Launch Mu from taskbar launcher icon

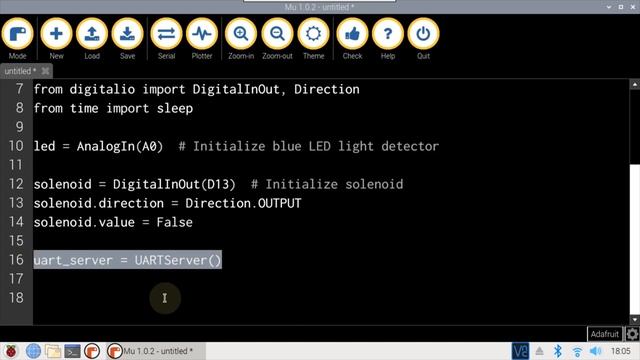[x=92, y=351]
